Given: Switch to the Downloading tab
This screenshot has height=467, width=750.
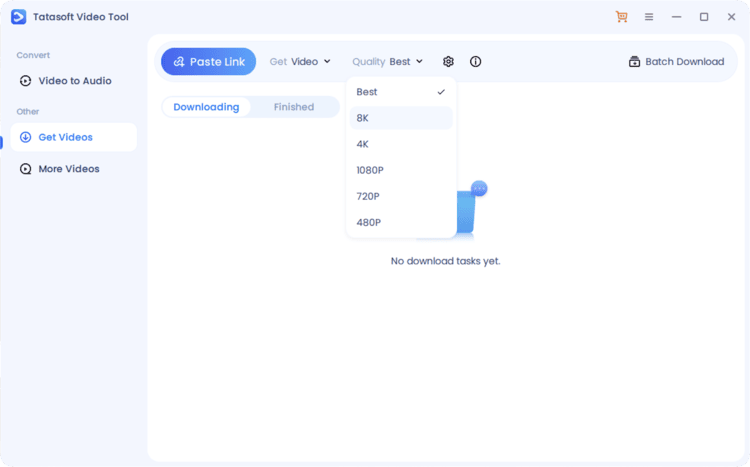Looking at the screenshot, I should (x=206, y=107).
